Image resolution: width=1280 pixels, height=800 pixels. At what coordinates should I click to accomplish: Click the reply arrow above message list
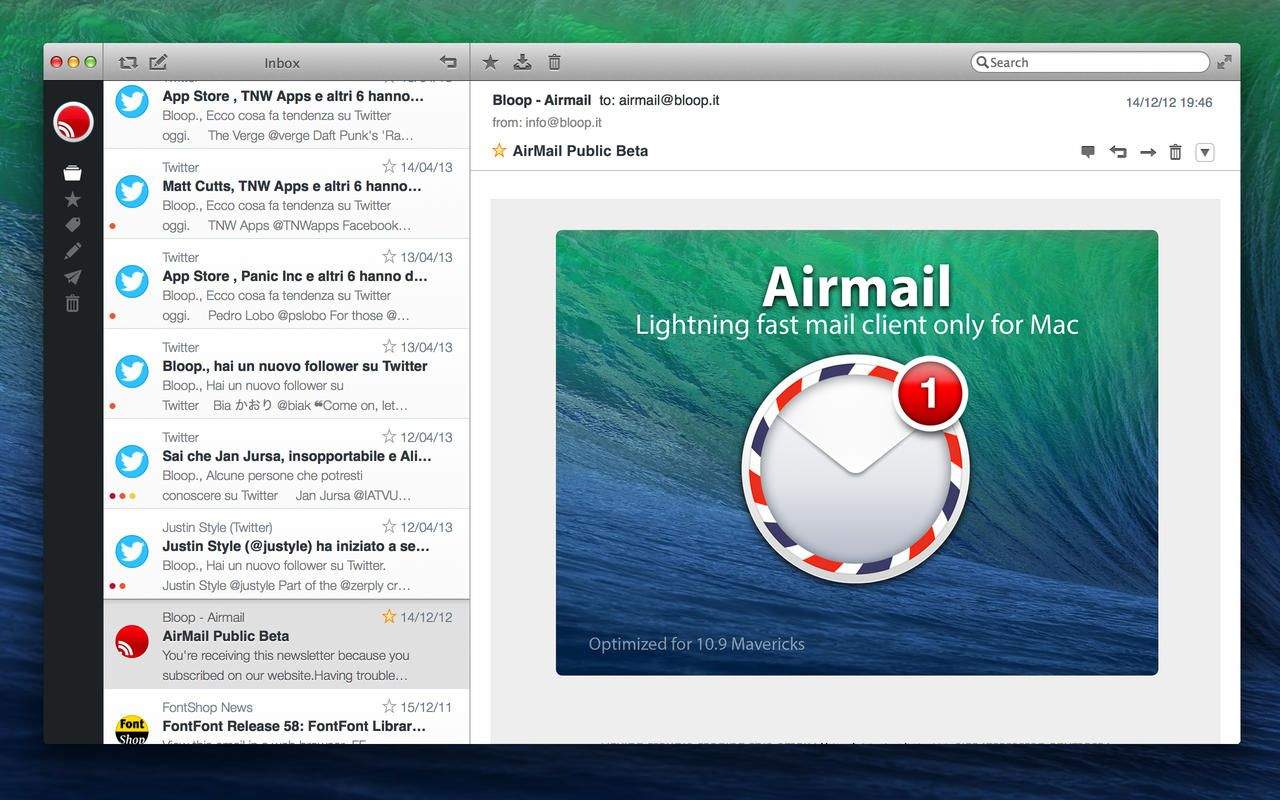[448, 62]
